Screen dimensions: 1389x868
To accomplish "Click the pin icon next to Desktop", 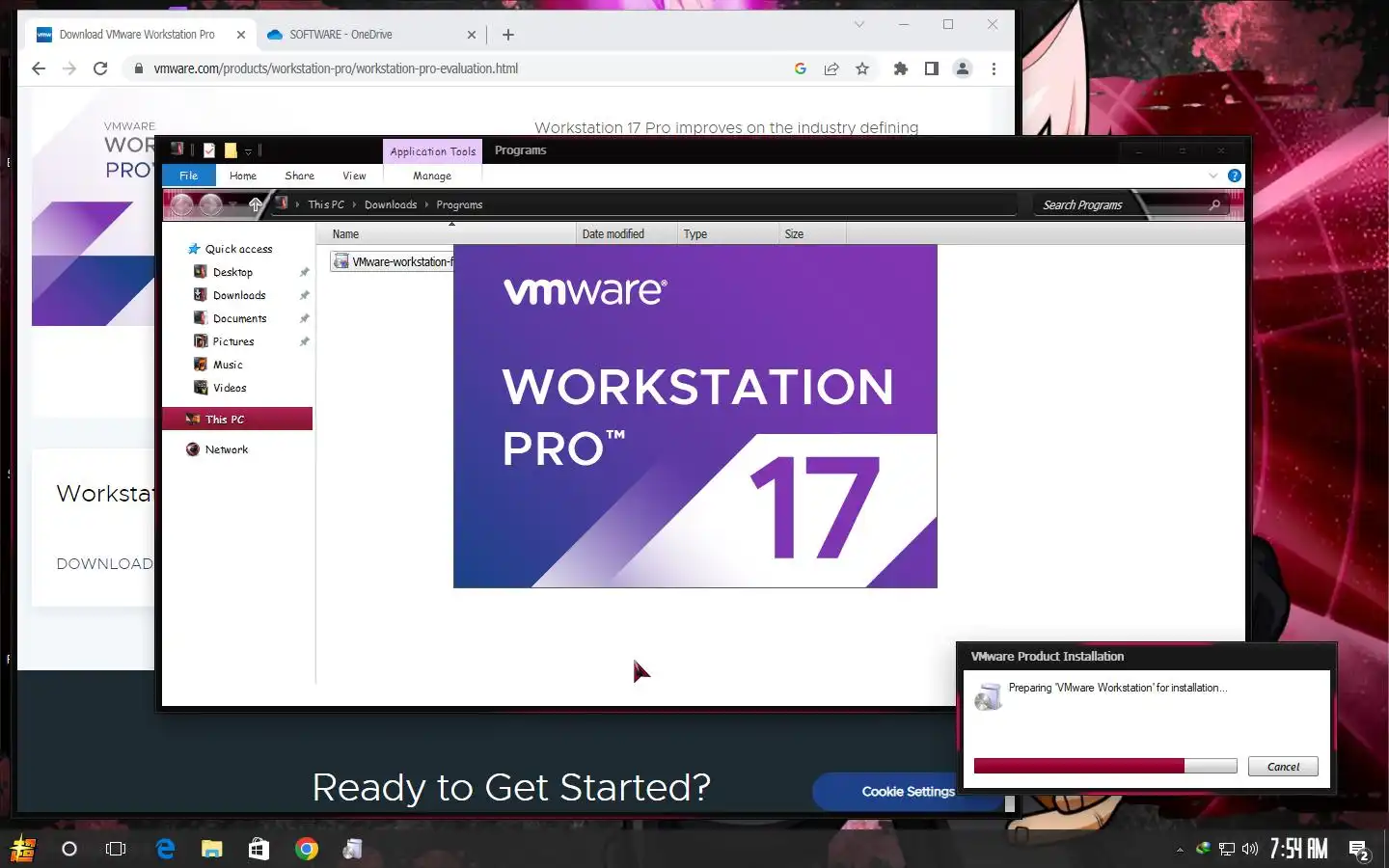I will [304, 272].
